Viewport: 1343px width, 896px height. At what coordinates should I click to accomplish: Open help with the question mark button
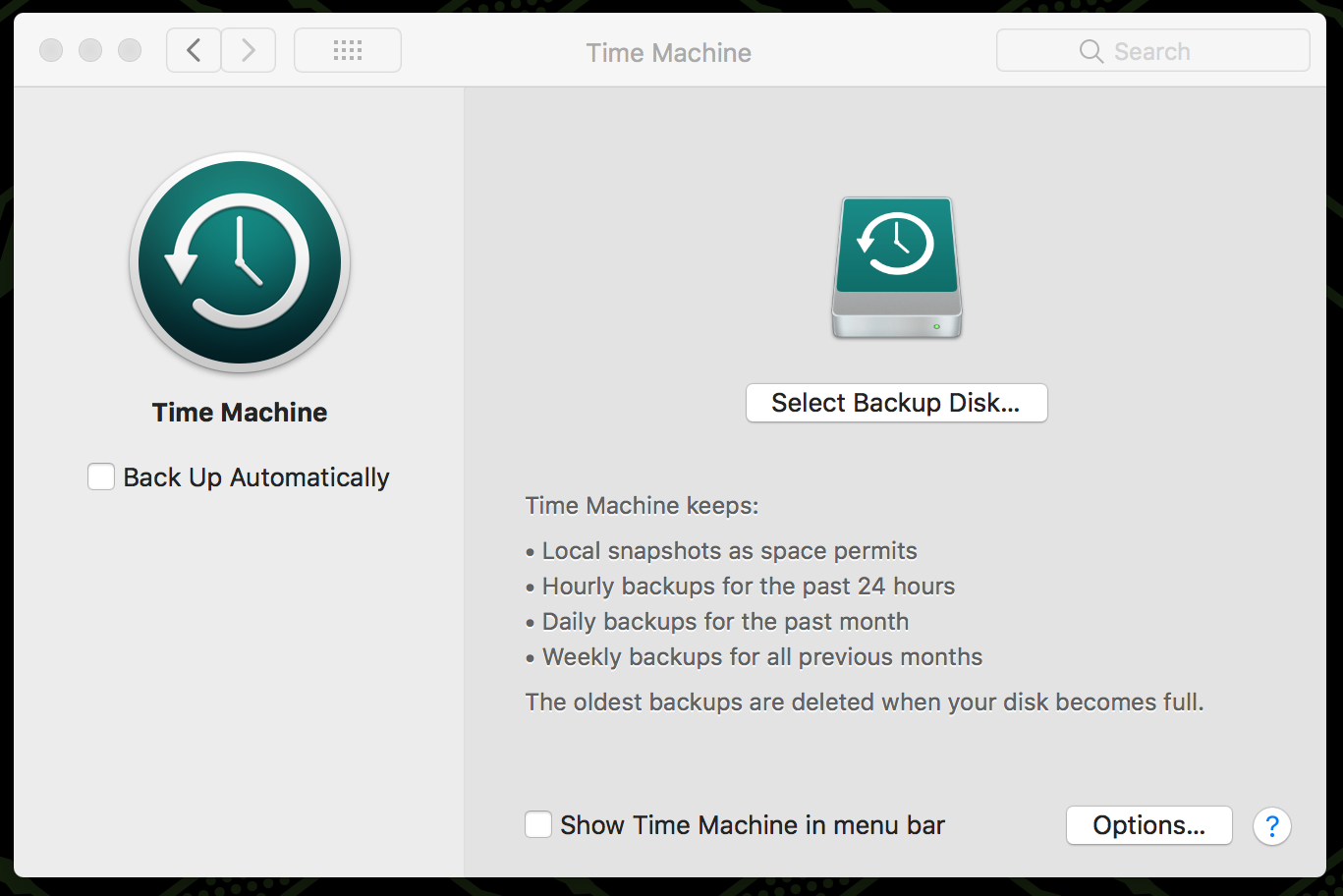pos(1272,826)
